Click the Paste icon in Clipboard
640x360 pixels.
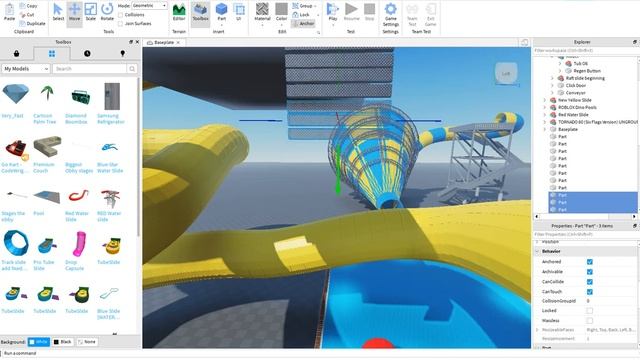point(9,11)
